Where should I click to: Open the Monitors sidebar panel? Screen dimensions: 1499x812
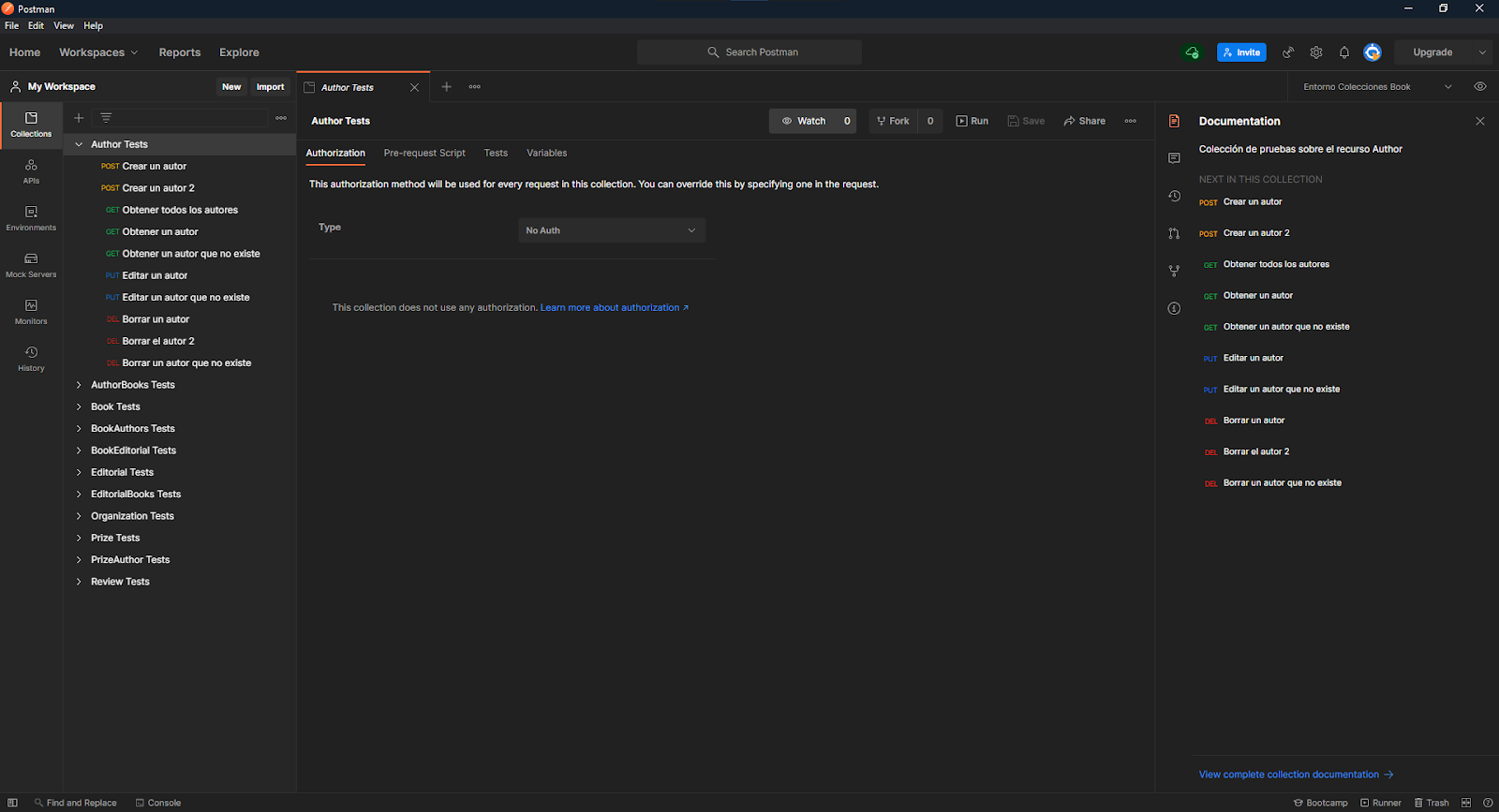31,312
